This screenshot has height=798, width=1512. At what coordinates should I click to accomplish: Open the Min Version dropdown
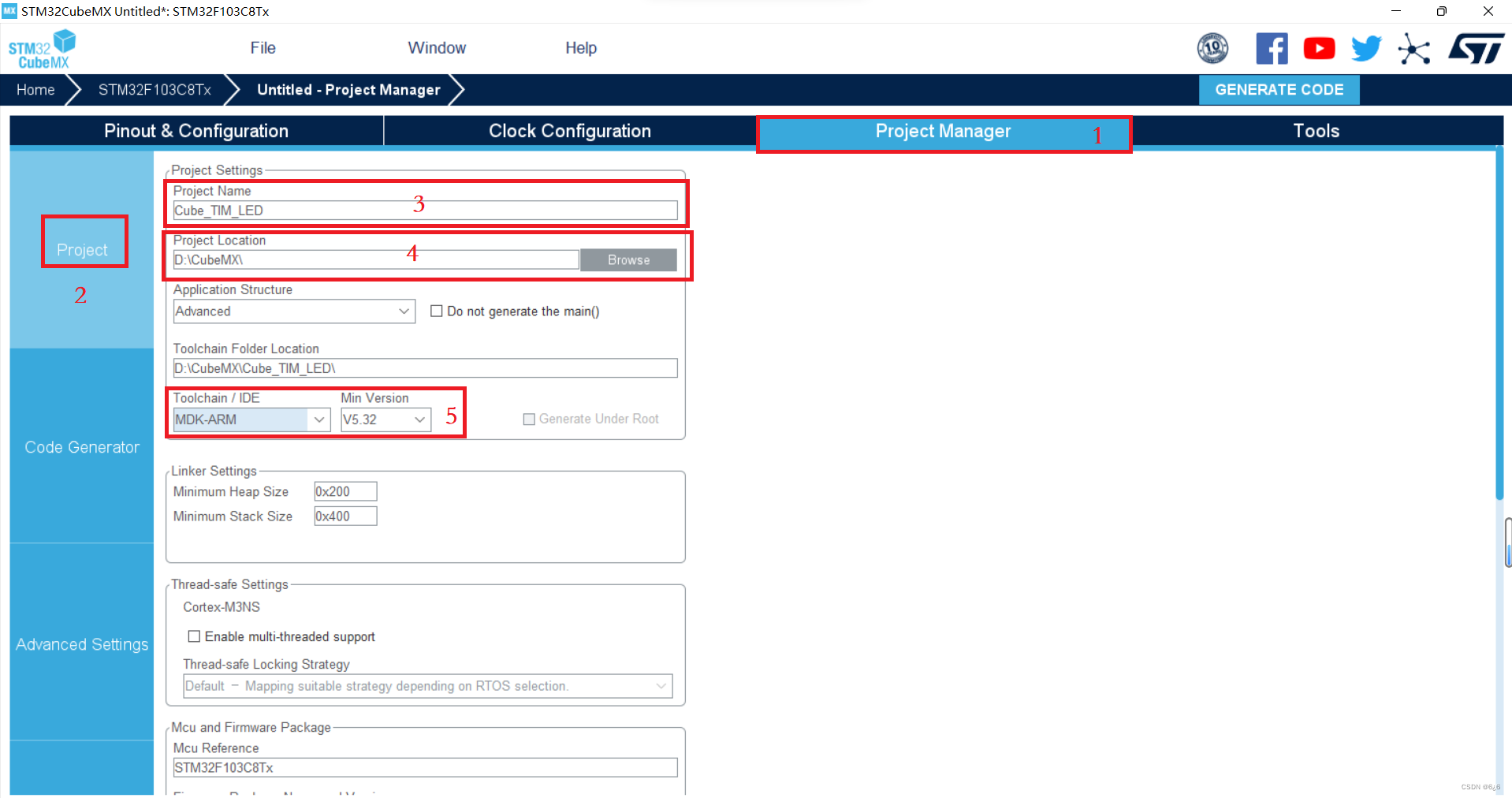(x=385, y=420)
